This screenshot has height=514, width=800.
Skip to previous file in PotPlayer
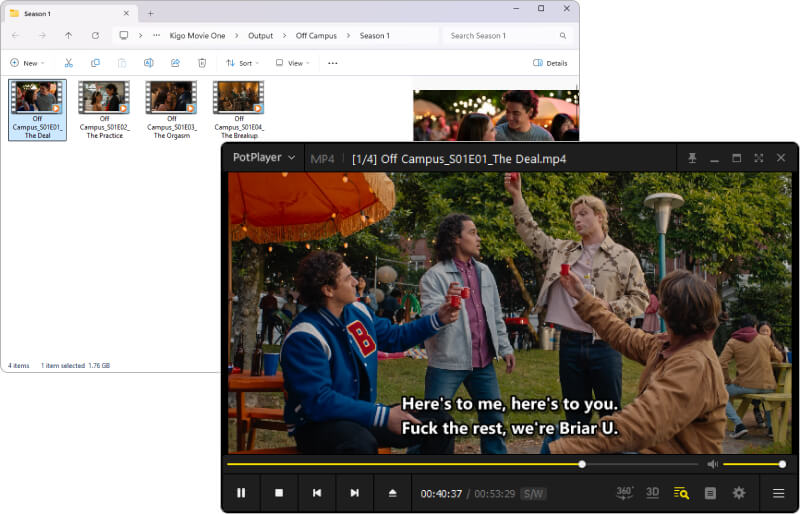[x=317, y=493]
